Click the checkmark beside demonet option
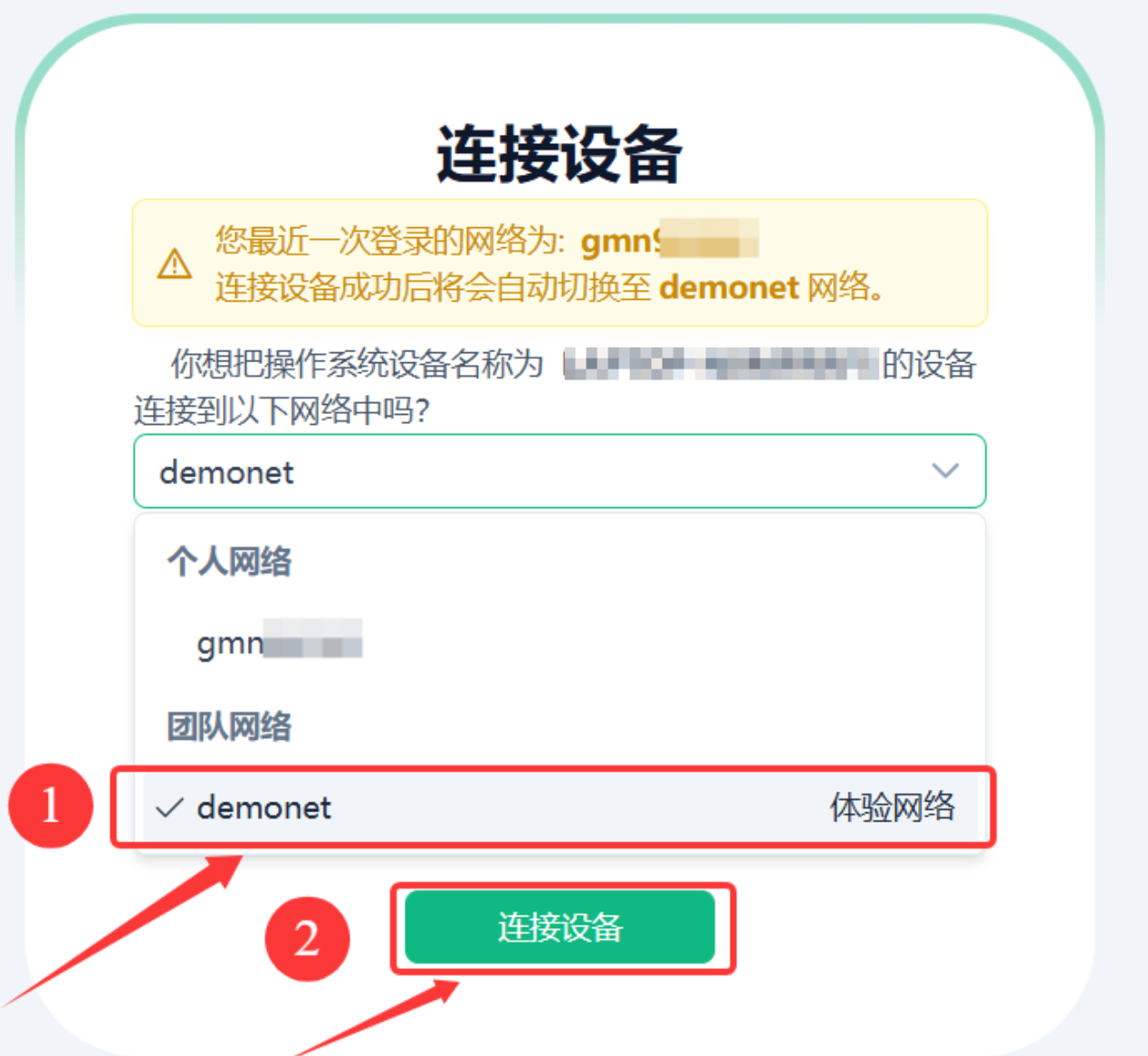Screen dimensions: 1148x1056 click(x=169, y=808)
